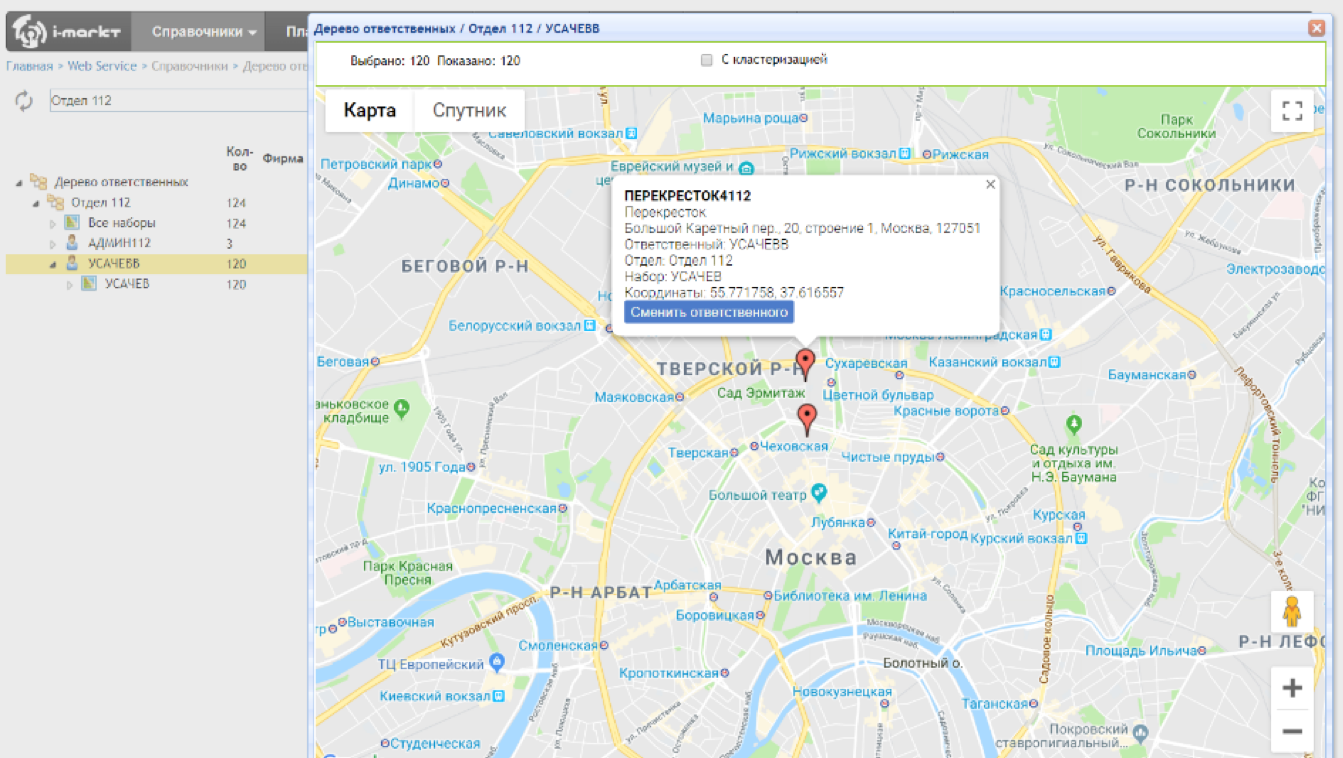This screenshot has height=758, width=1343.
Task: Switch map to Спутник view
Action: (x=469, y=111)
